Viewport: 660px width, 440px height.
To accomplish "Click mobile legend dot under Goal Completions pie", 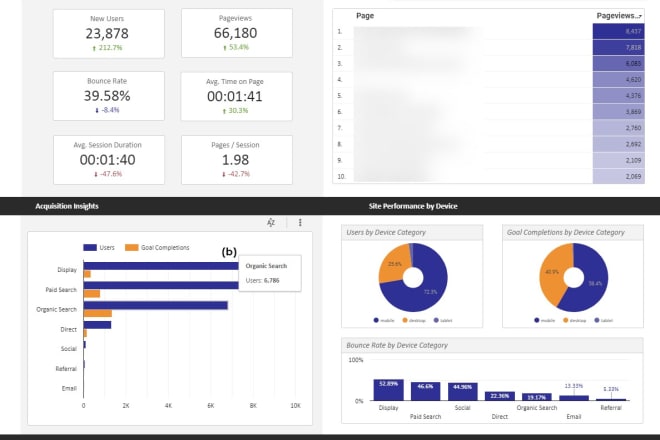I will pos(537,320).
